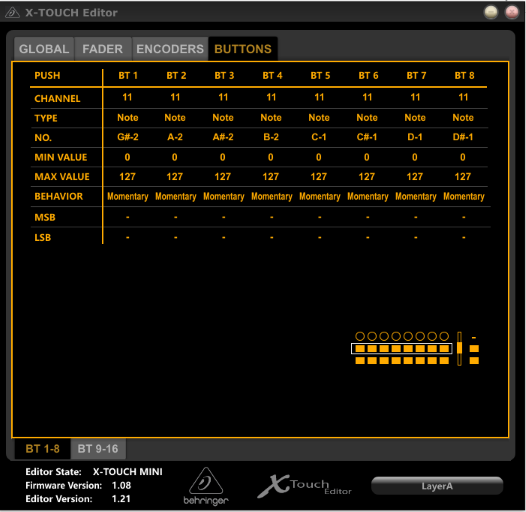The height and width of the screenshot is (512, 526).
Task: Edit the BT 3 max value 127
Action: click(x=223, y=176)
